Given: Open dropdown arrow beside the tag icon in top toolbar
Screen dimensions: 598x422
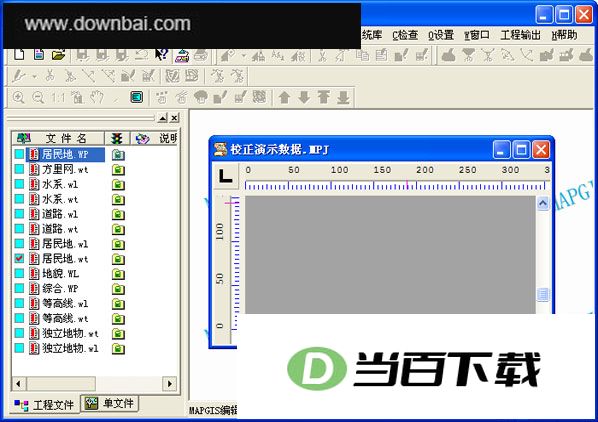Looking at the screenshot, I should (x=244, y=56).
